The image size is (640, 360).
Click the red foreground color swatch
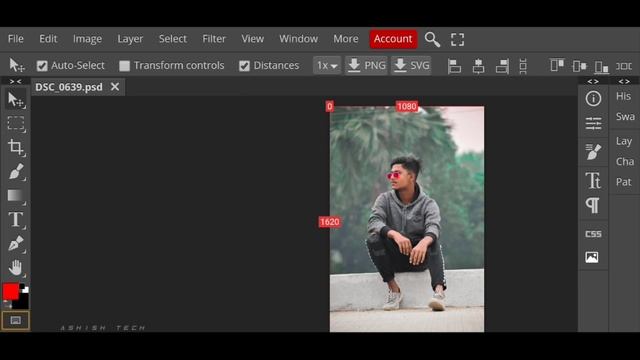[x=11, y=291]
